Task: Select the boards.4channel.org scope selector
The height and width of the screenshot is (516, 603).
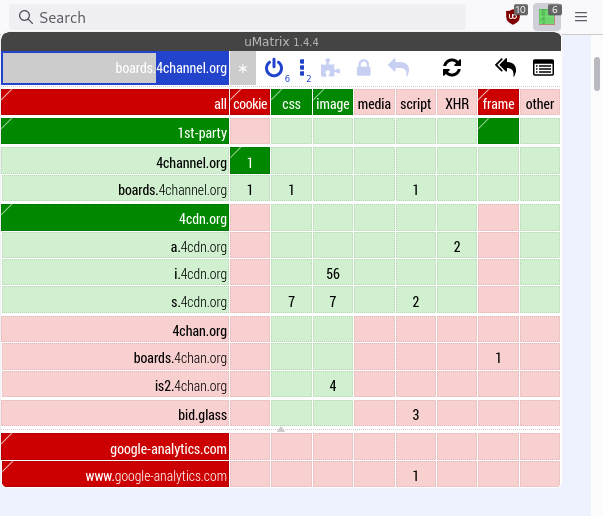Action: (115, 68)
